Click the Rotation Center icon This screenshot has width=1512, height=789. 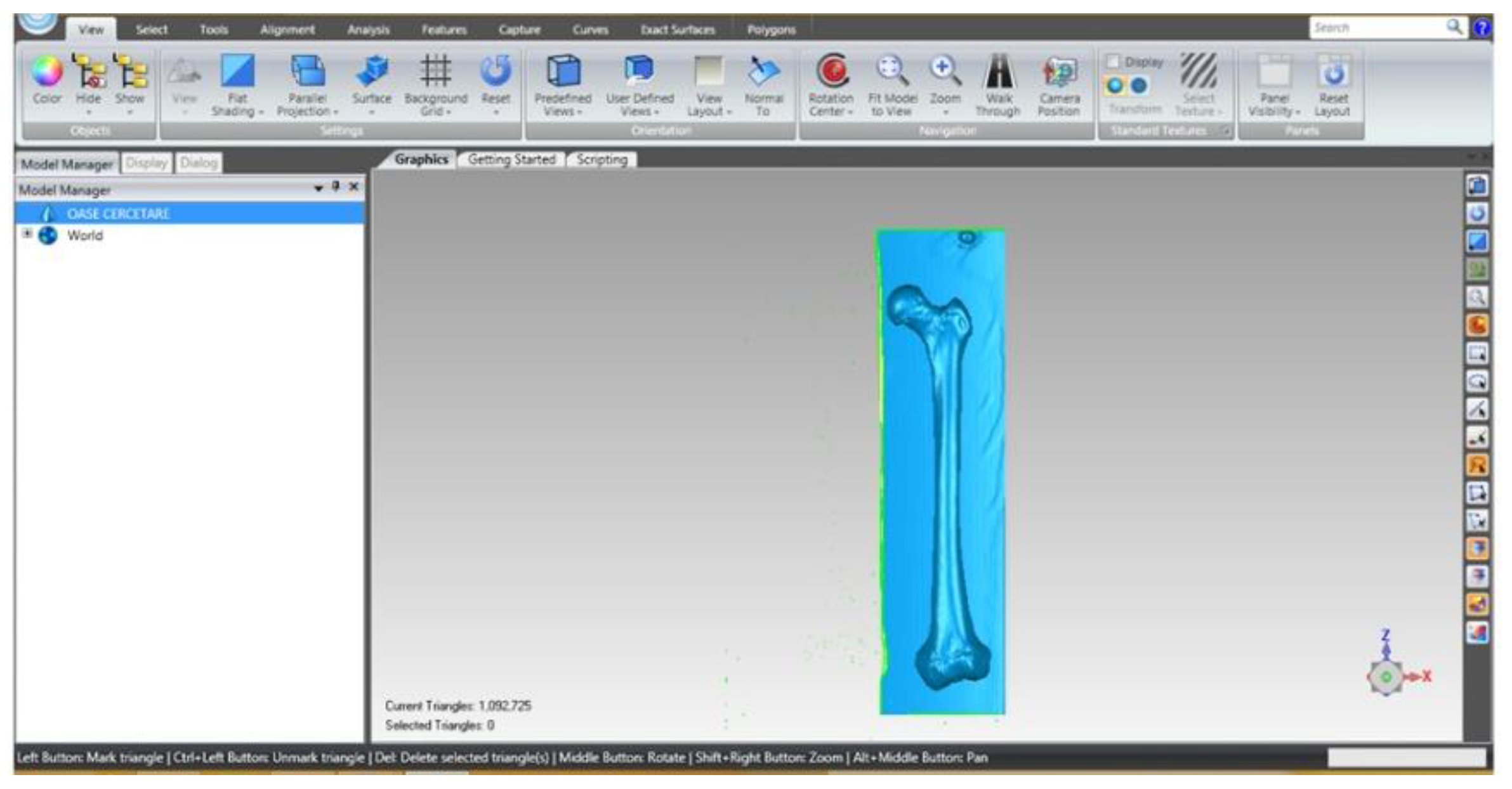[x=832, y=71]
